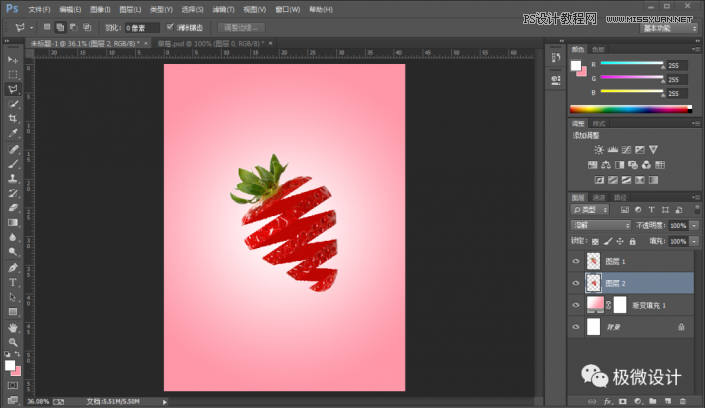Screen dimensions: 705x408
Task: Select the Pen tool
Action: pyautogui.click(x=13, y=267)
